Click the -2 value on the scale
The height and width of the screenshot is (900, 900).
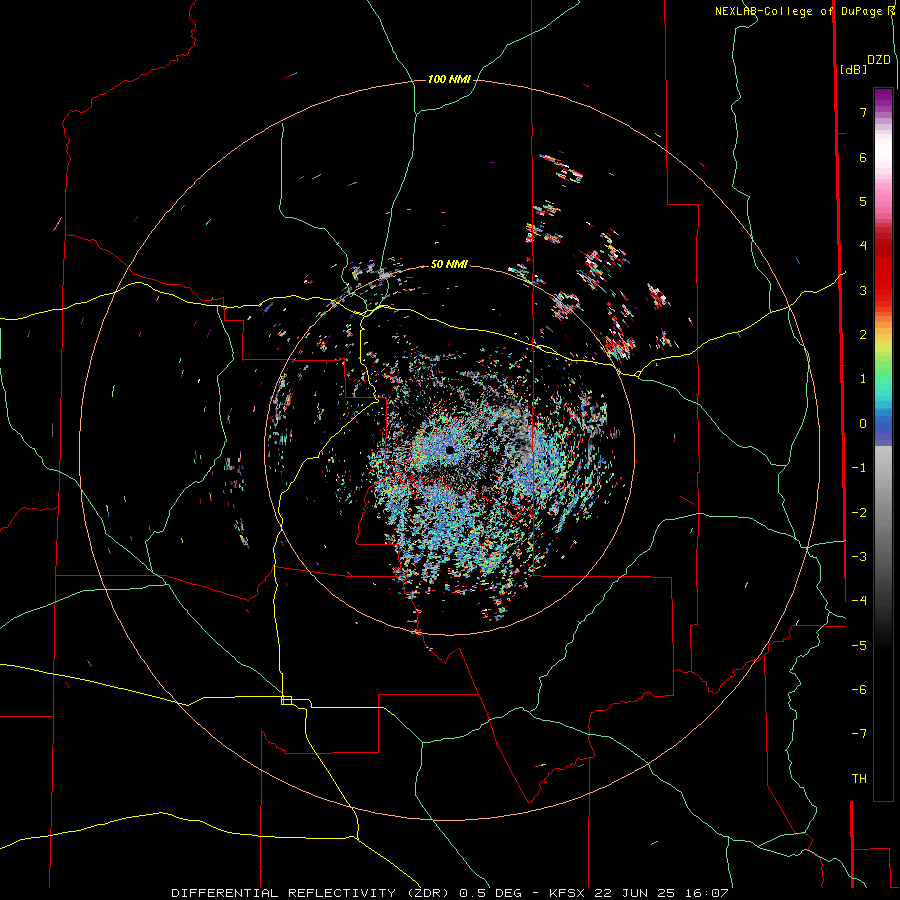[859, 513]
